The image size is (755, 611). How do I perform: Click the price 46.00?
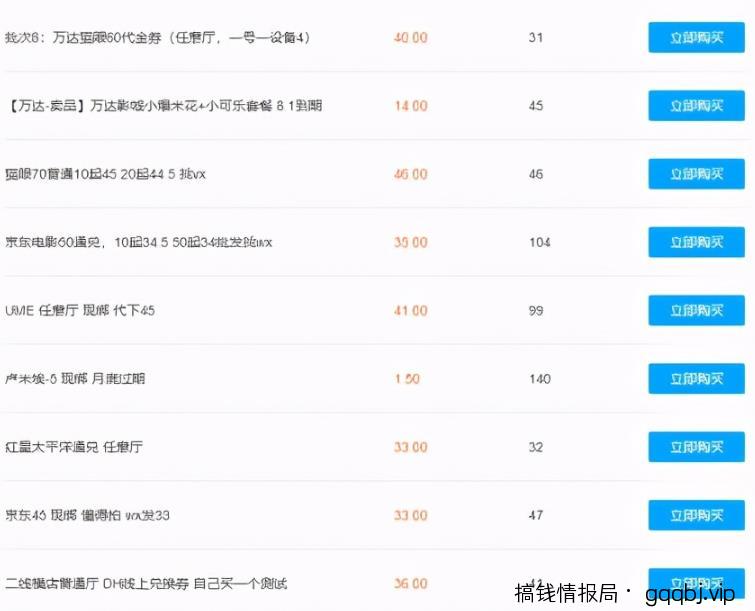click(411, 174)
